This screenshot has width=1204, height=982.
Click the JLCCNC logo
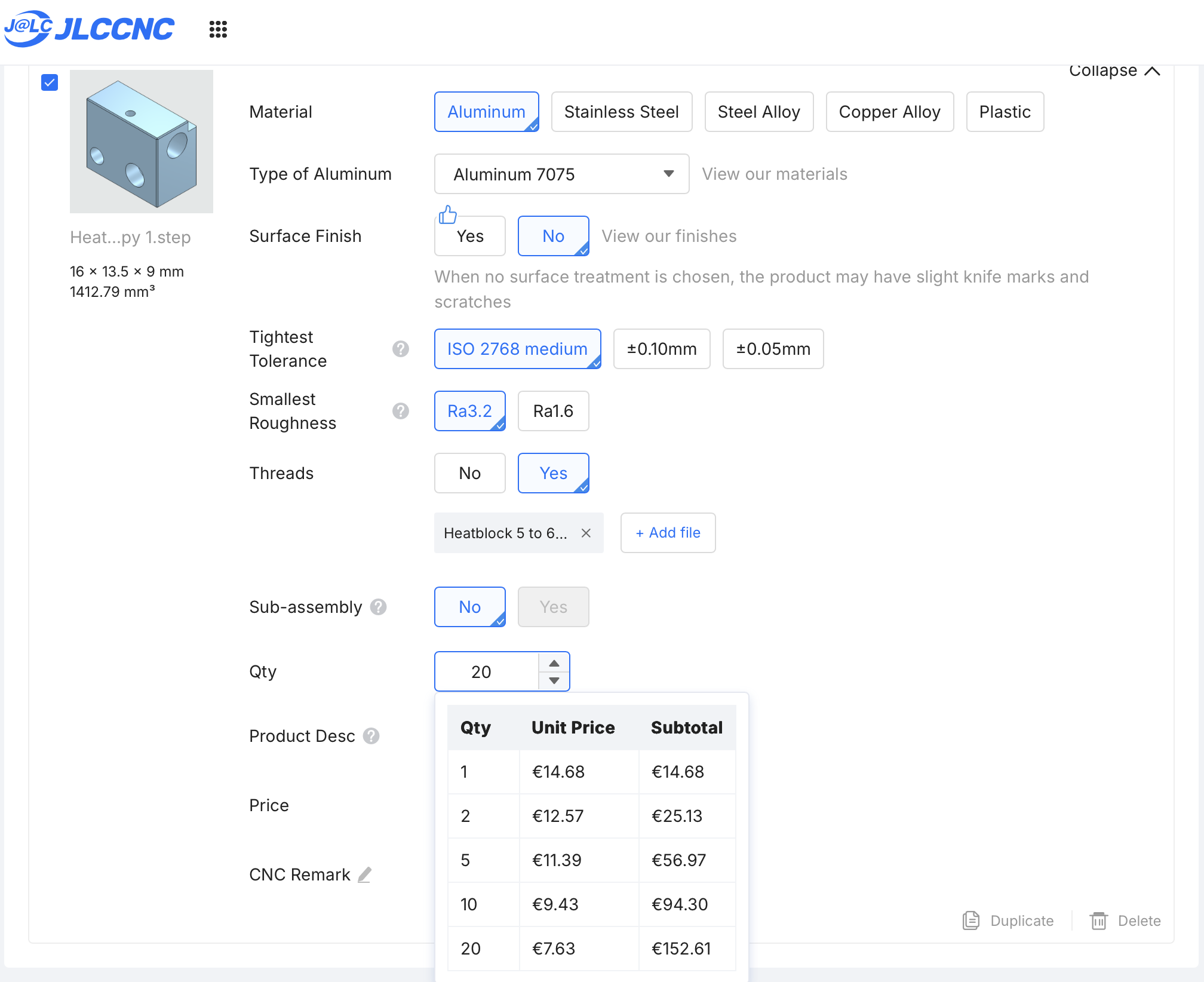(90, 29)
